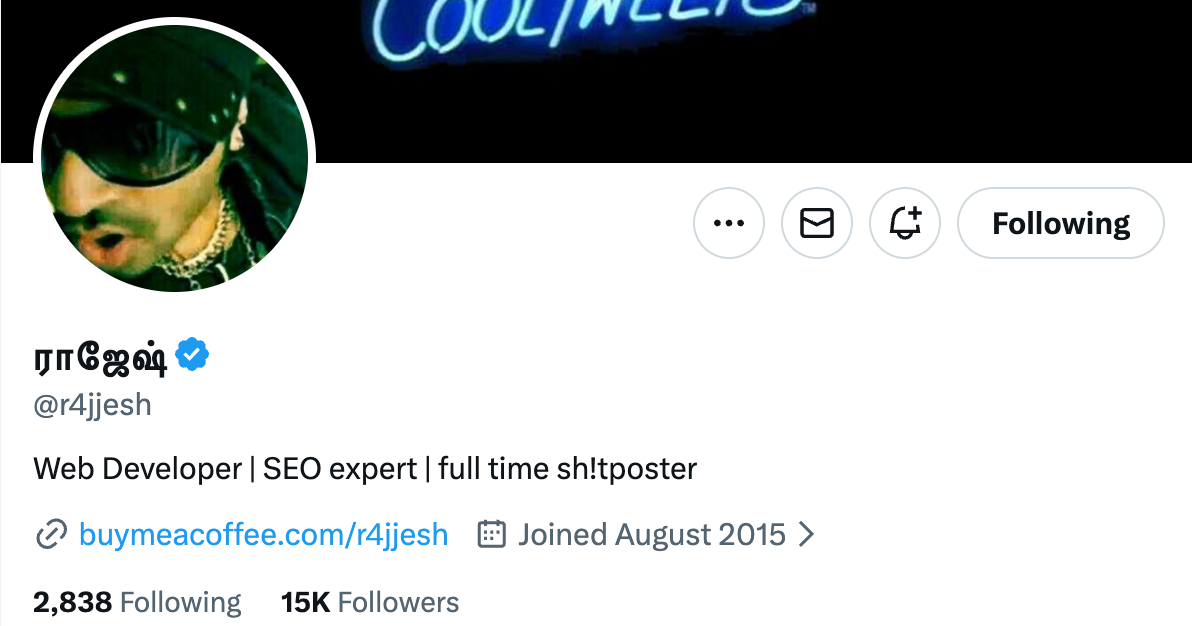Click the blue verified badge

(x=192, y=355)
